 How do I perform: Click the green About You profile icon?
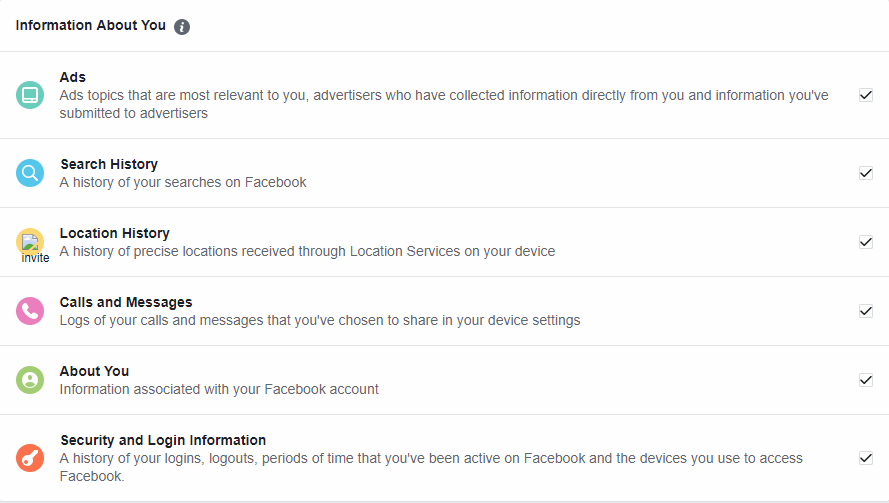click(30, 380)
